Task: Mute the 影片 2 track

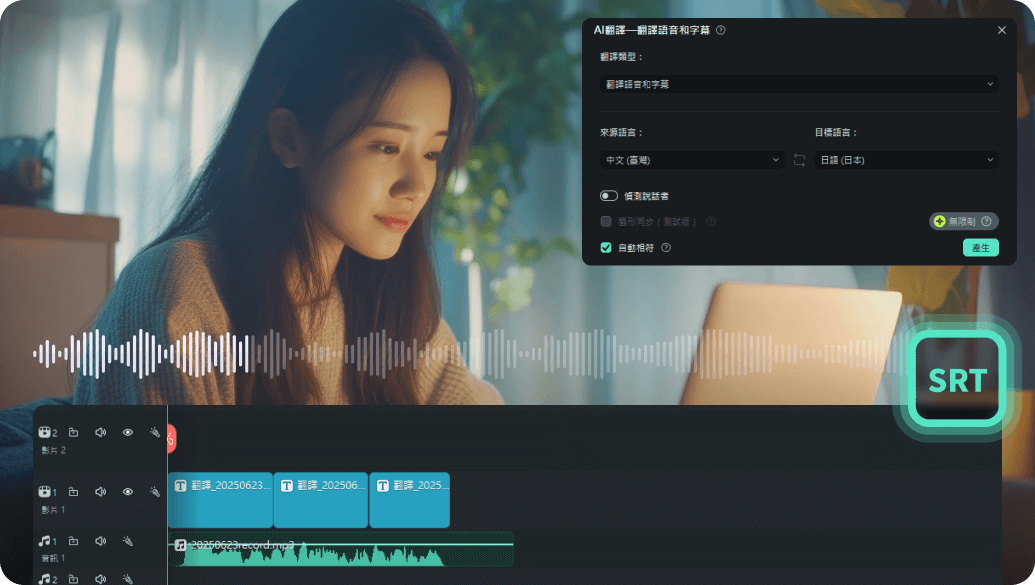Action: [100, 432]
